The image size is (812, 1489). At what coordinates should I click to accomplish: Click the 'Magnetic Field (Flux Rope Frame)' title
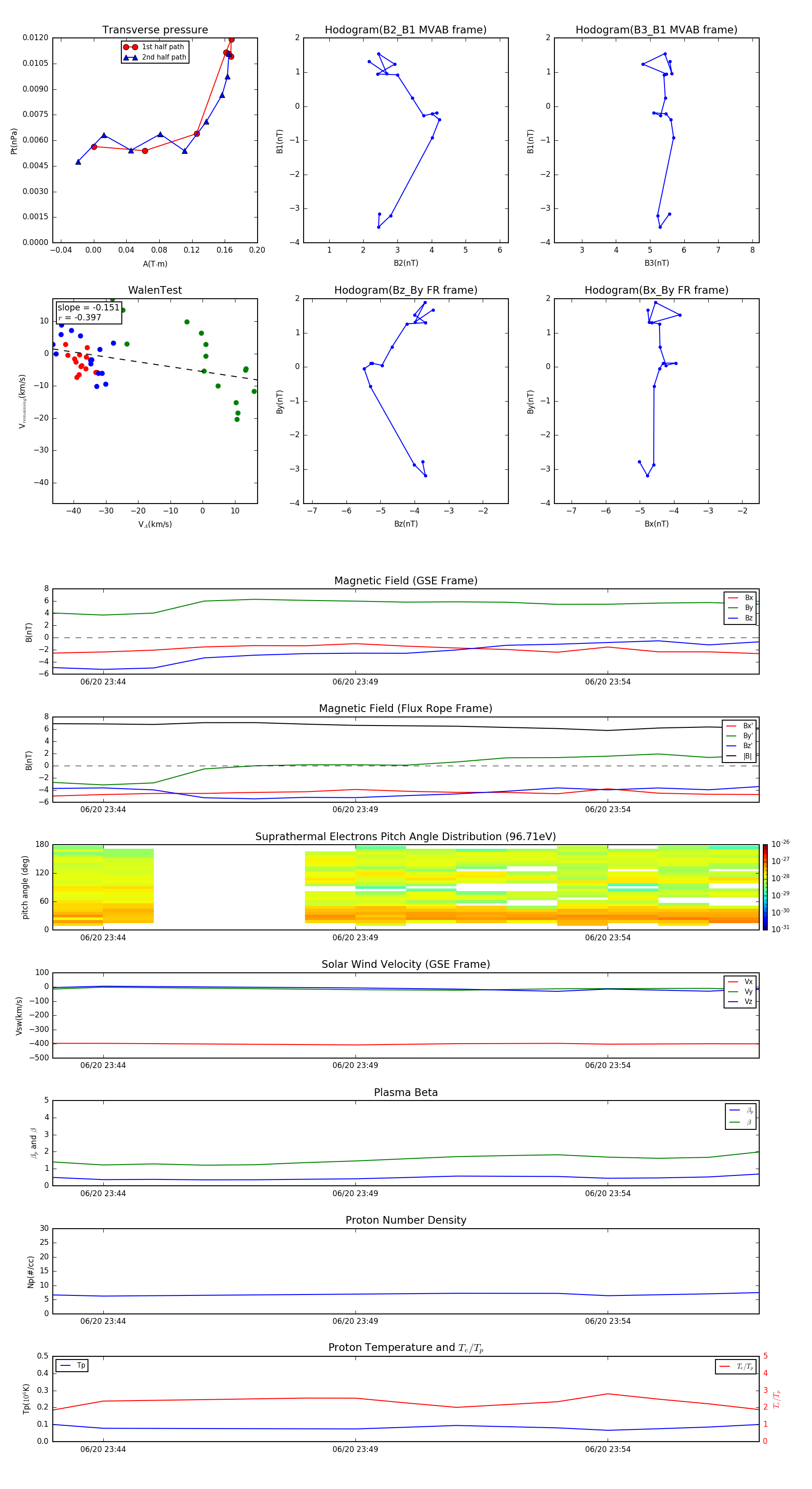coord(406,709)
